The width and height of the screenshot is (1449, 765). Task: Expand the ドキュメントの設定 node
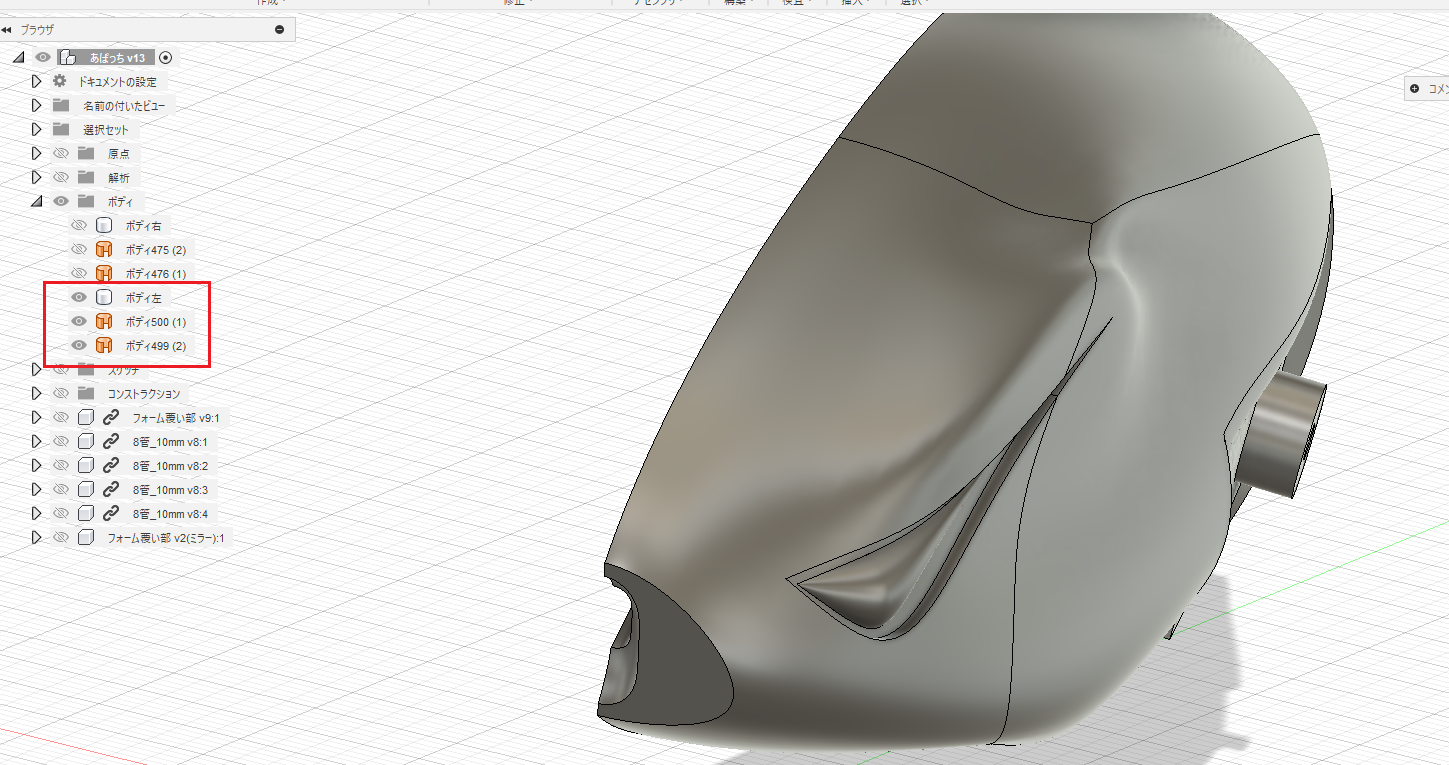37,81
